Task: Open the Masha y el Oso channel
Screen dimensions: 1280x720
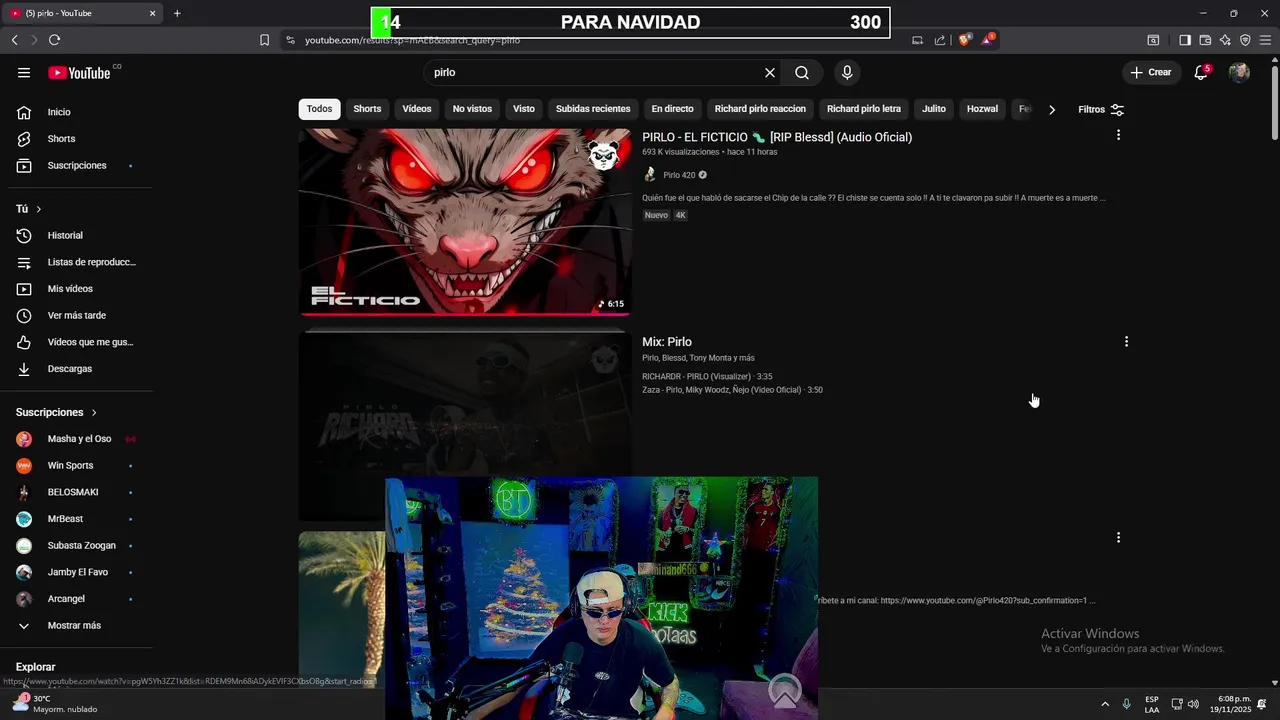Action: pos(80,439)
